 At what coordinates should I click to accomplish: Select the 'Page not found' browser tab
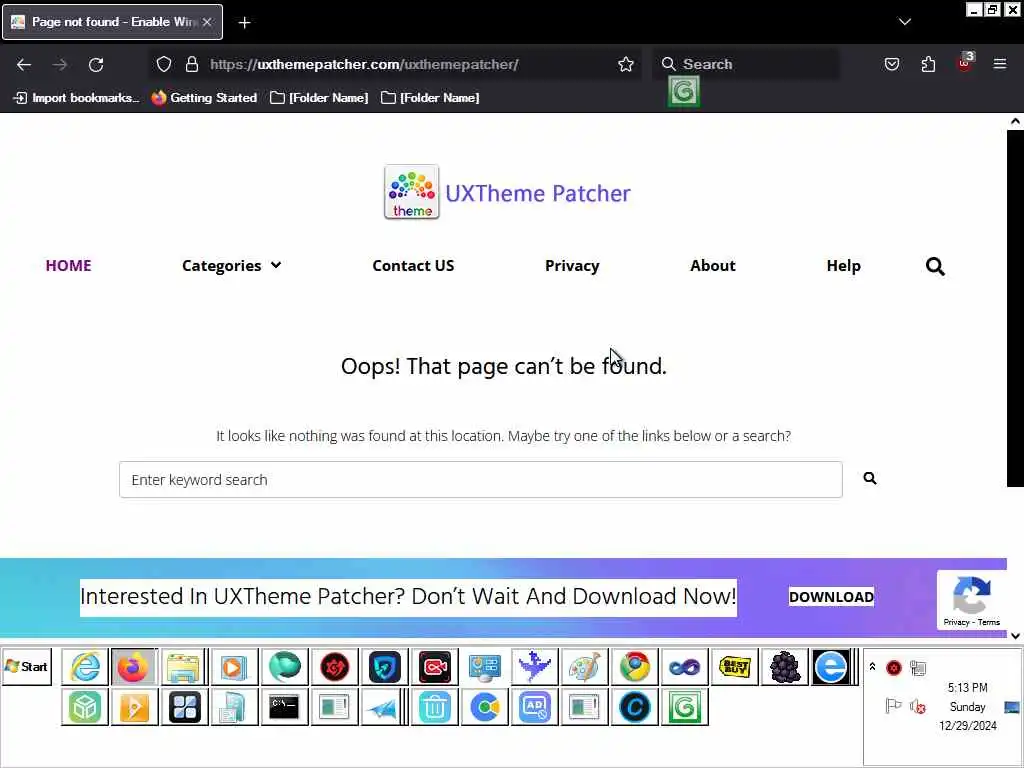(112, 22)
